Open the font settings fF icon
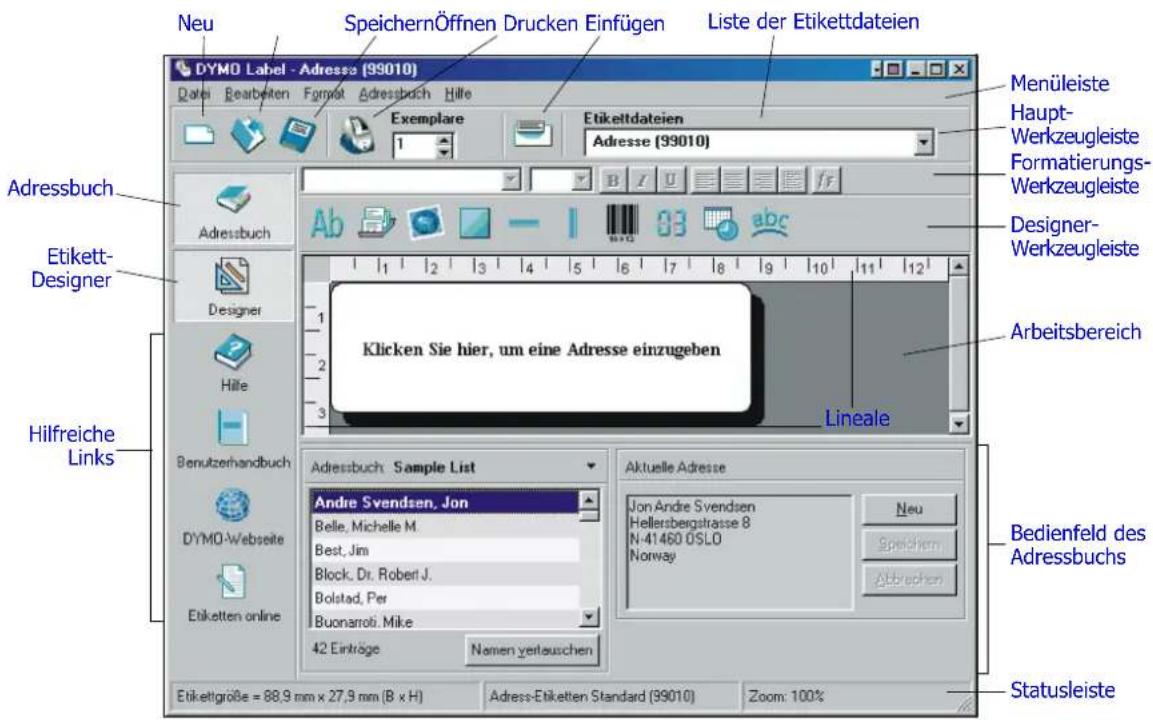Image resolution: width=1153 pixels, height=720 pixels. pyautogui.click(x=826, y=180)
